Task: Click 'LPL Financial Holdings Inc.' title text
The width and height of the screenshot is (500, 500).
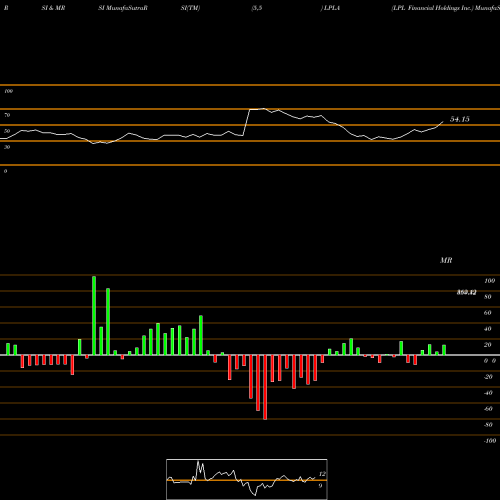Action: click(x=432, y=8)
